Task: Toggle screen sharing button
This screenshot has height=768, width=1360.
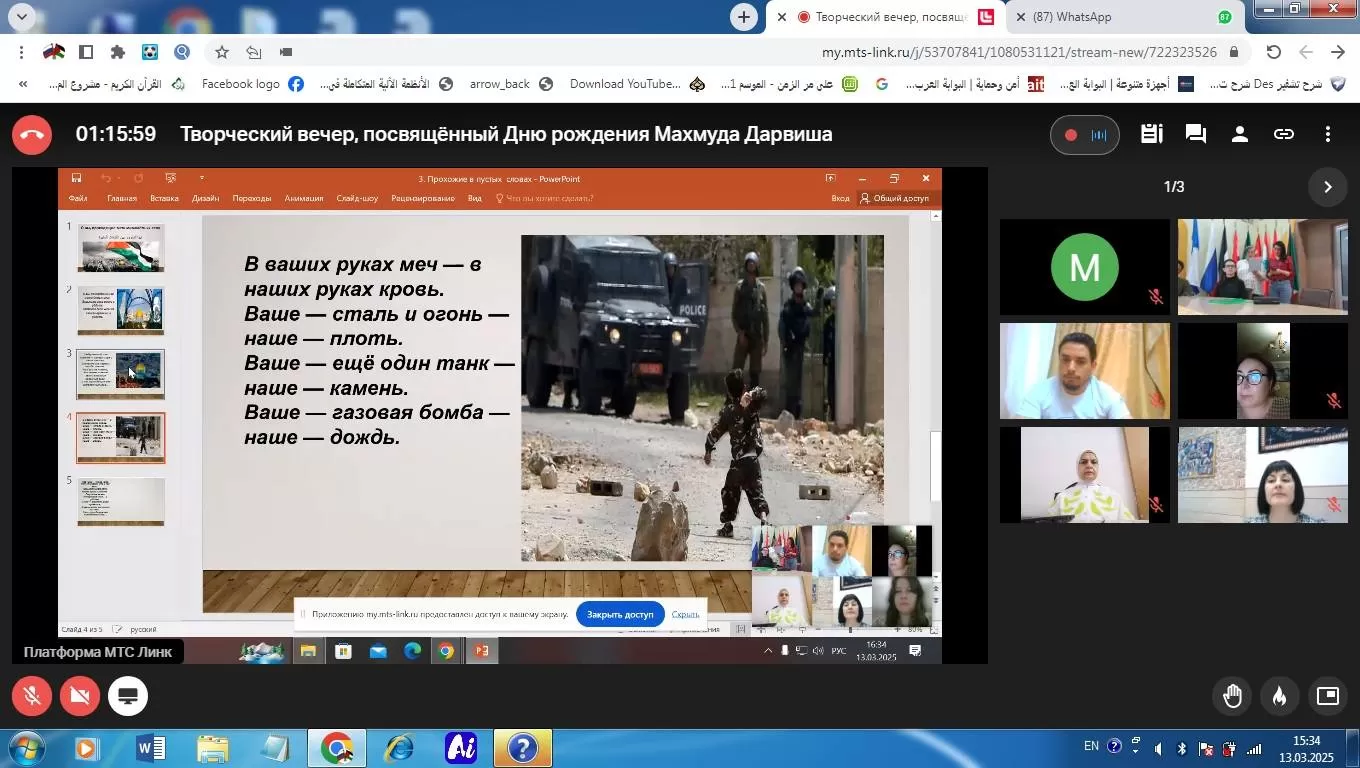Action: [128, 696]
